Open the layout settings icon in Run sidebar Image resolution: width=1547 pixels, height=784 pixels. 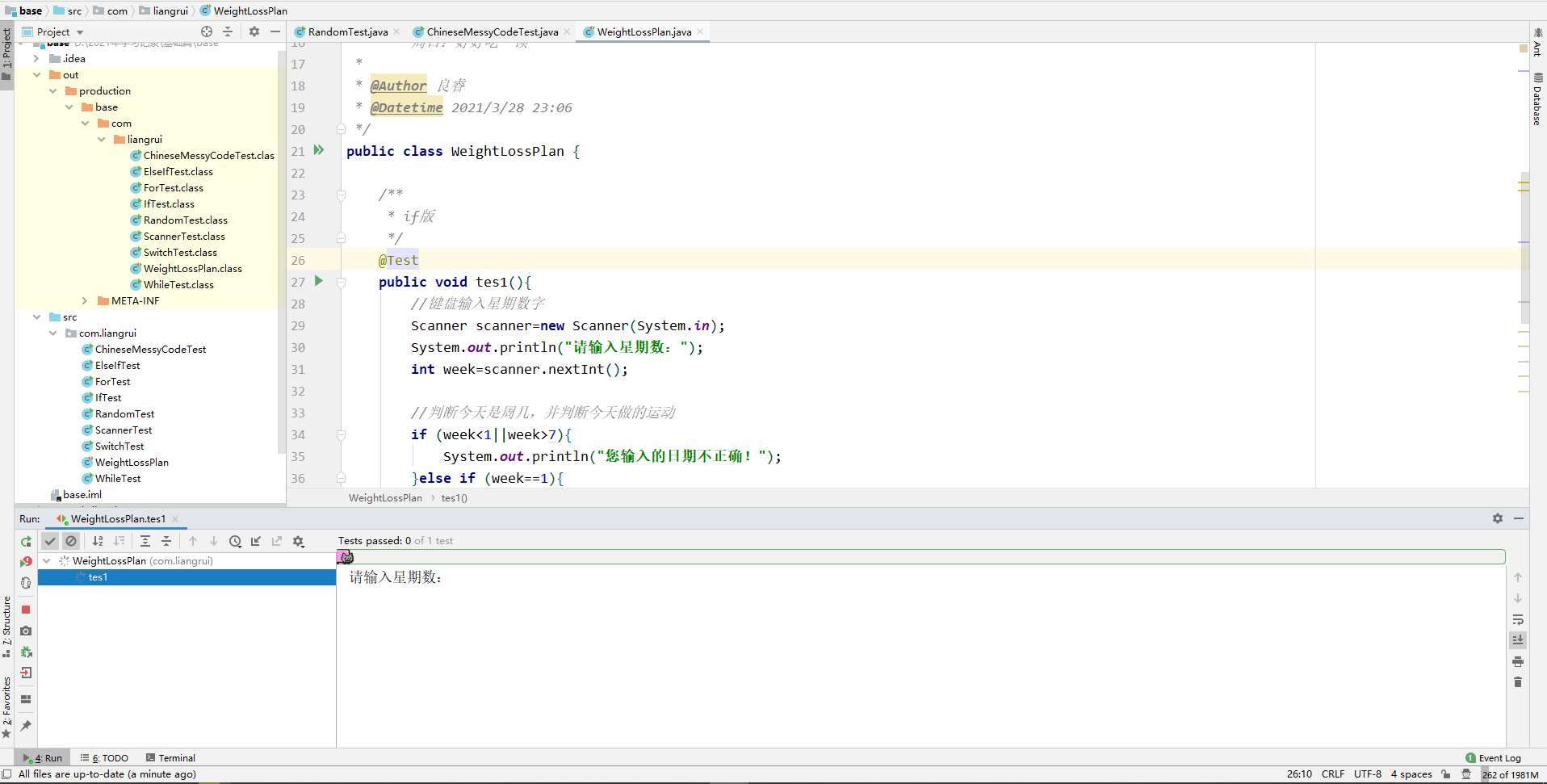(x=26, y=699)
